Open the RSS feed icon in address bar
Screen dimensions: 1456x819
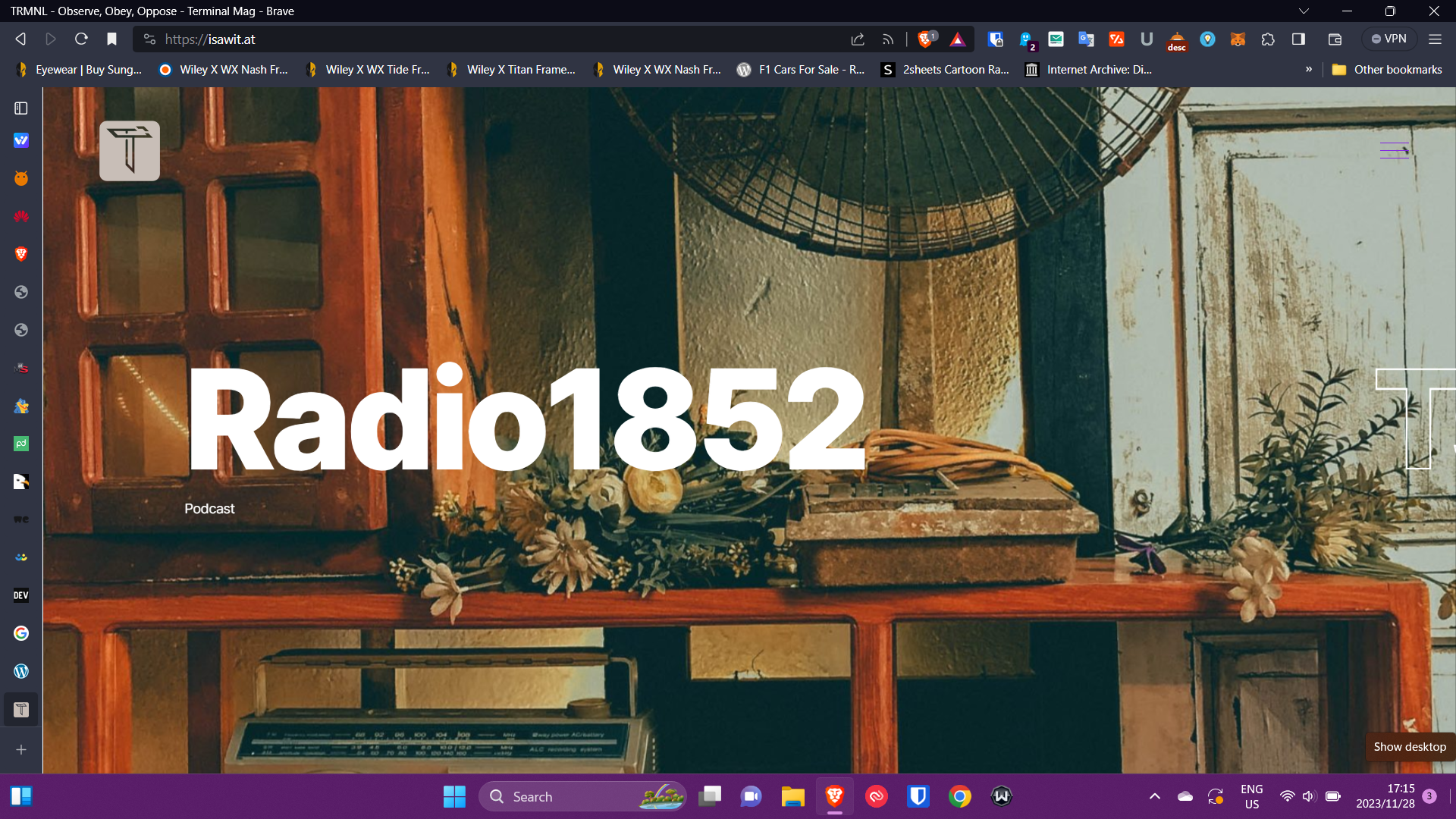(888, 39)
